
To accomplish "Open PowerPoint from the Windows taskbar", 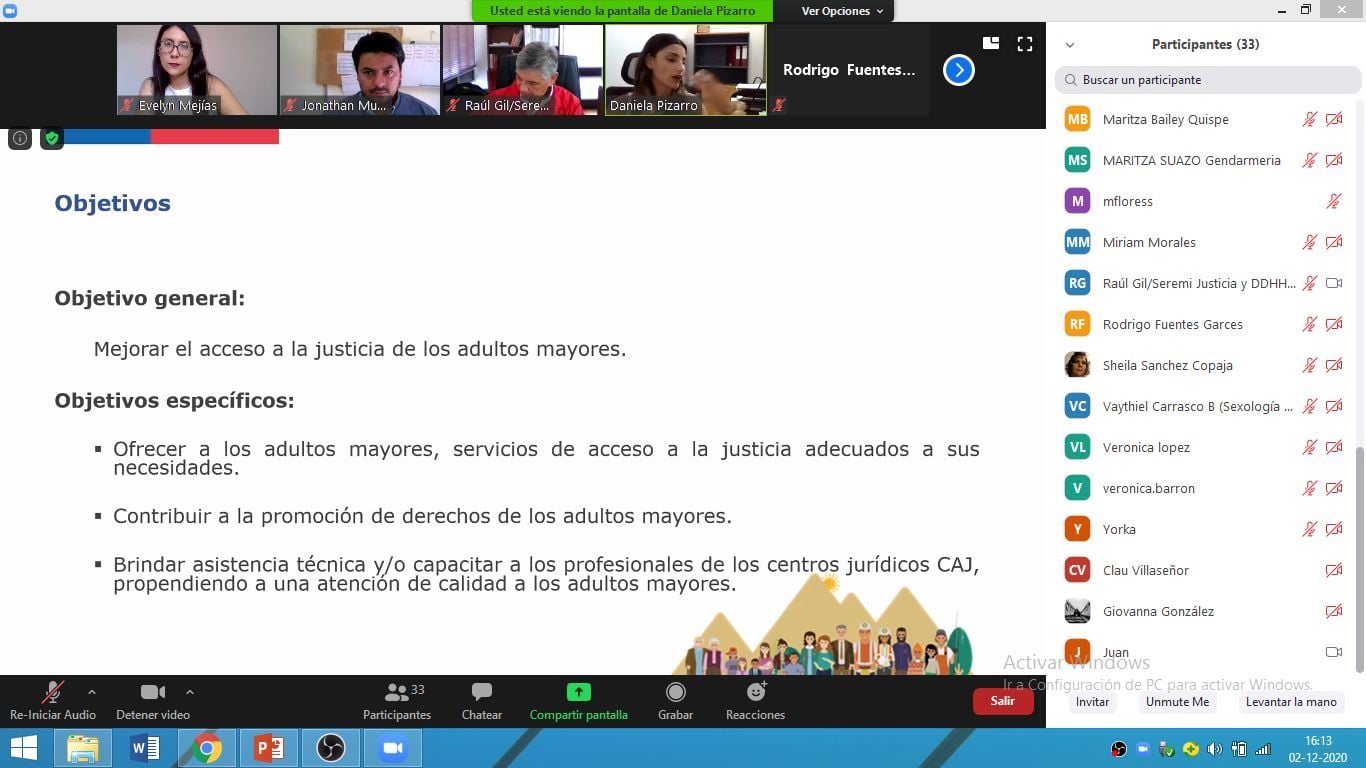I will tap(268, 748).
